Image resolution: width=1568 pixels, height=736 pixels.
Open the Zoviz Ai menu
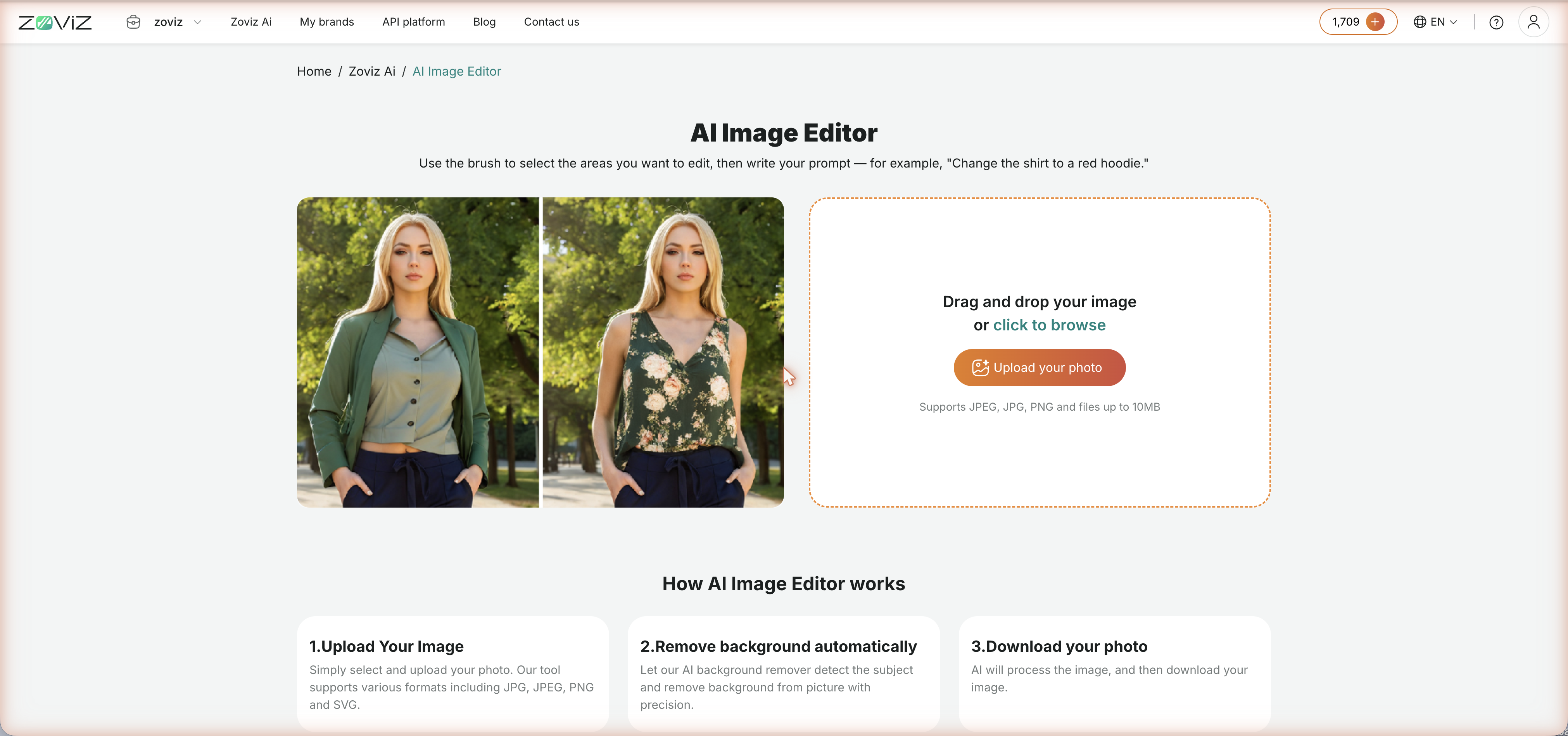(x=251, y=22)
